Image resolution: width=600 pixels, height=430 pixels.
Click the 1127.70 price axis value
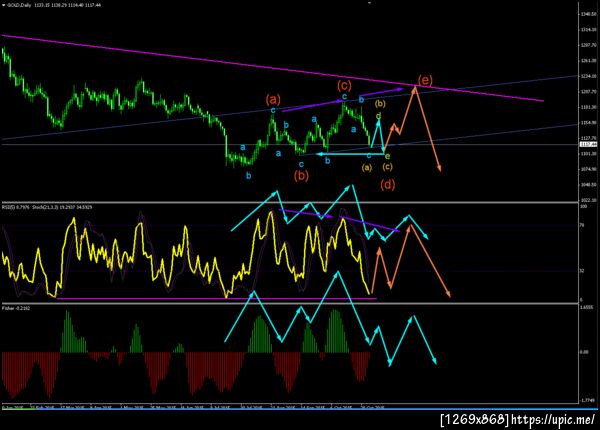(589, 138)
